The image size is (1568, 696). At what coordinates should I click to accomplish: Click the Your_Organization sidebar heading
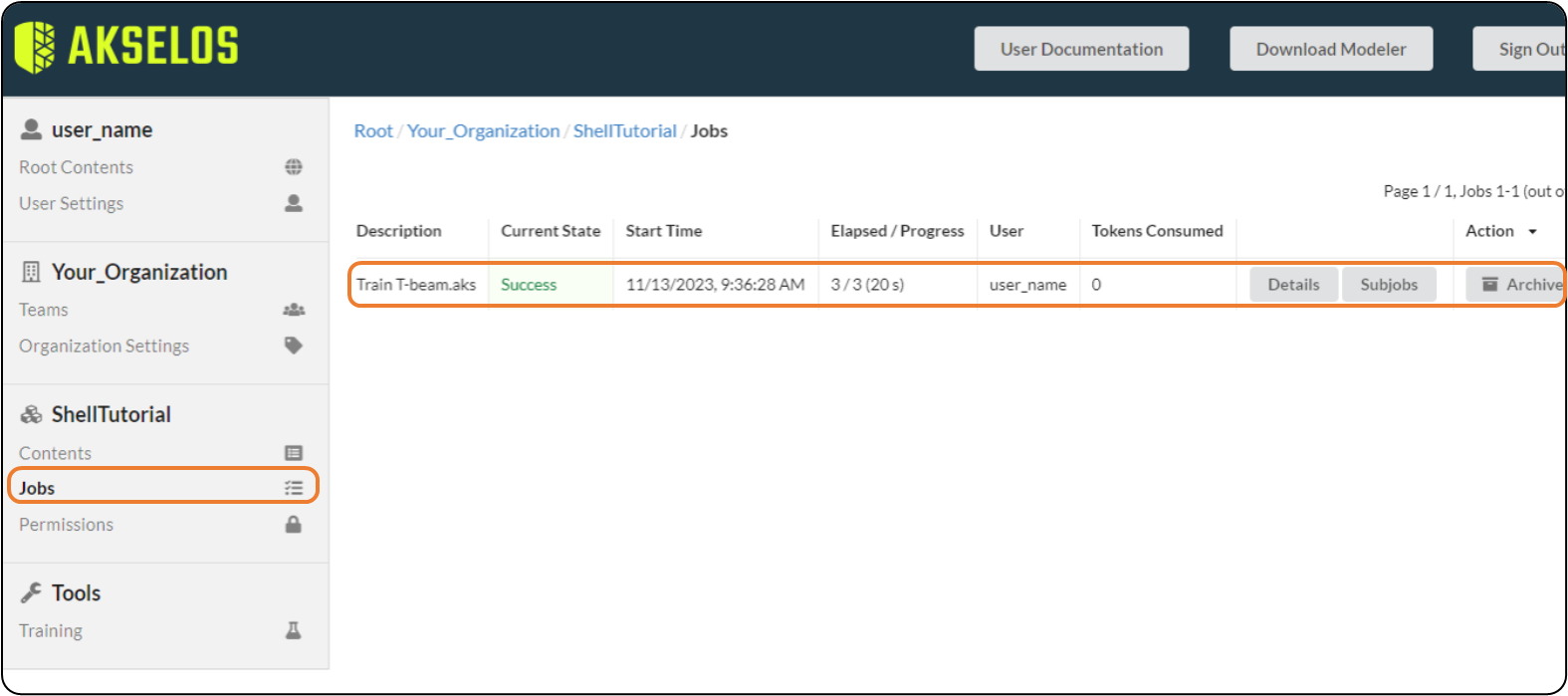[x=139, y=272]
